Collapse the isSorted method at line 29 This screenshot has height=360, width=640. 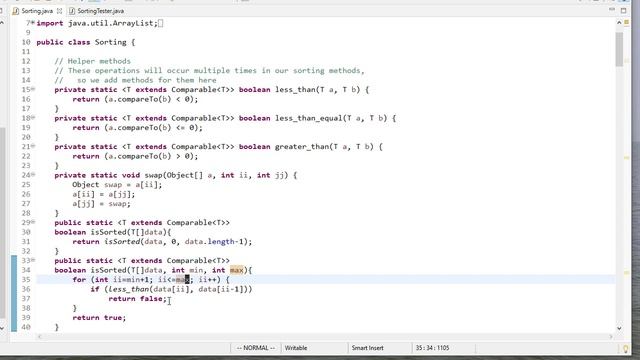coord(33,222)
